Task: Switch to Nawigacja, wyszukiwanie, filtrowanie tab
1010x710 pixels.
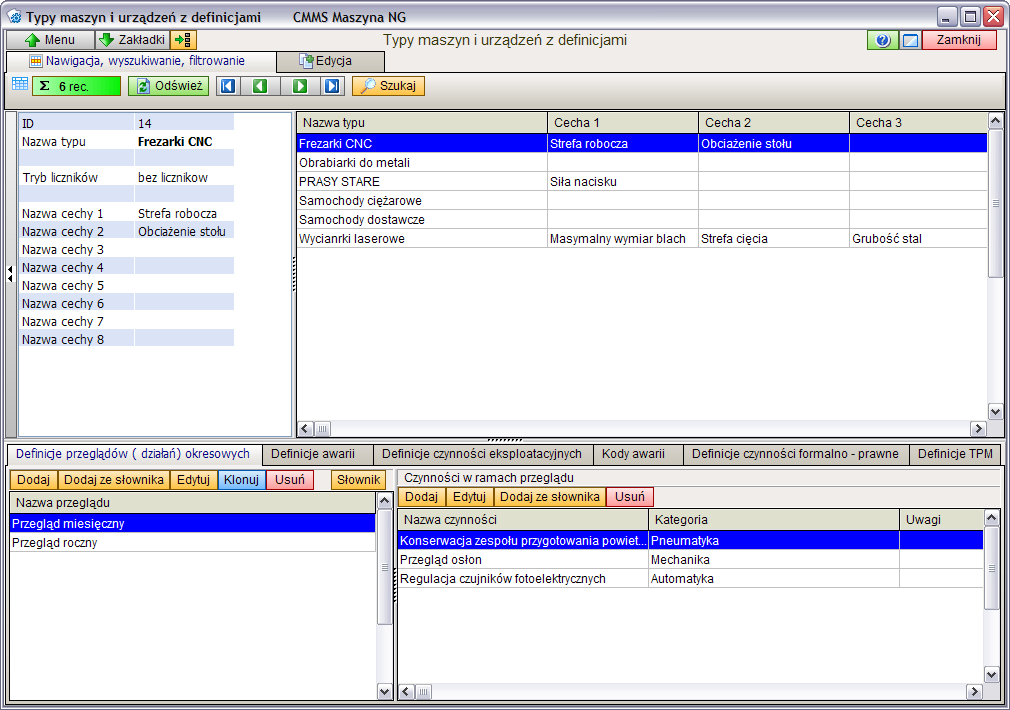Action: click(x=141, y=61)
